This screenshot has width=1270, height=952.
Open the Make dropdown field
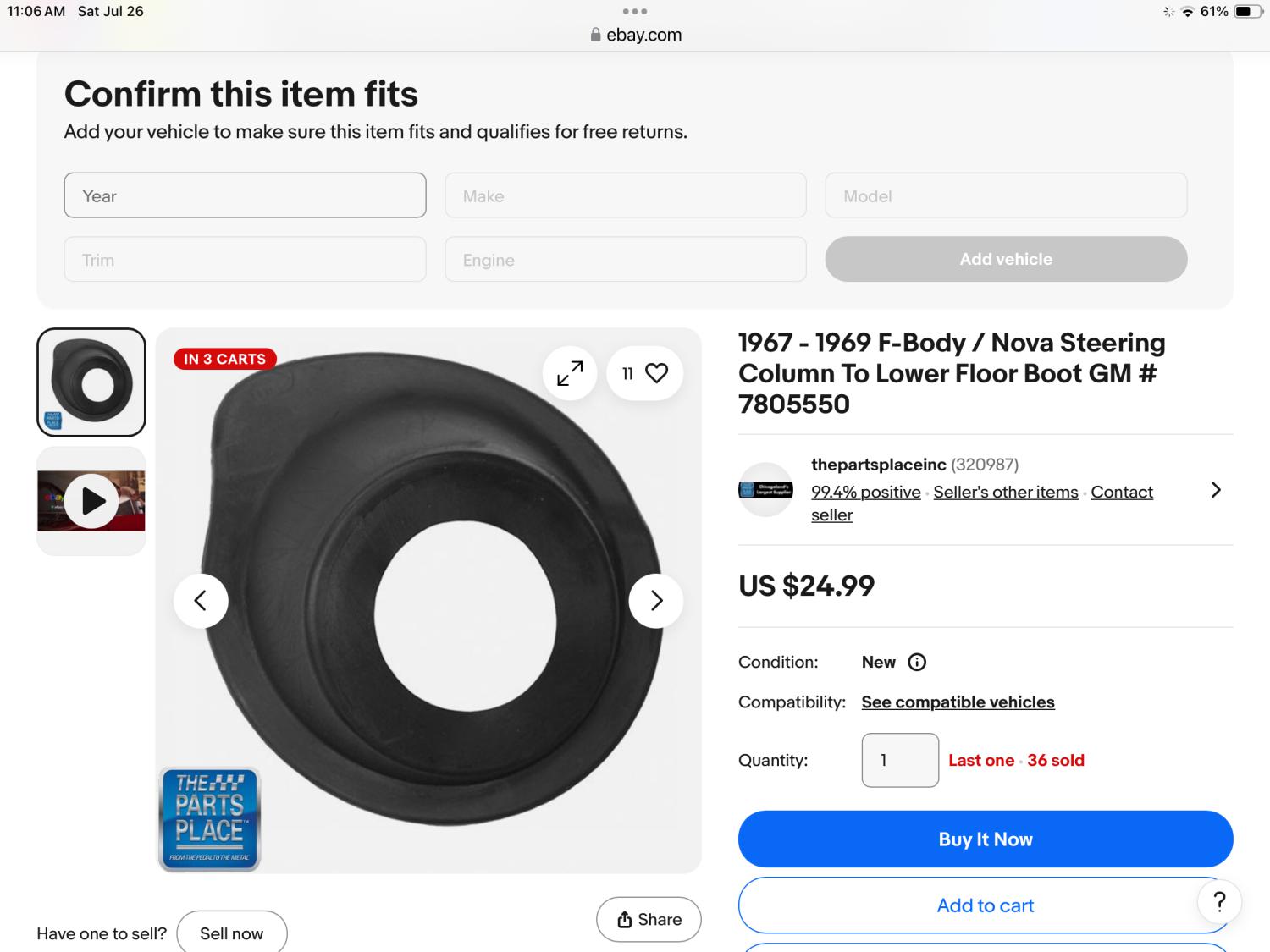point(626,195)
